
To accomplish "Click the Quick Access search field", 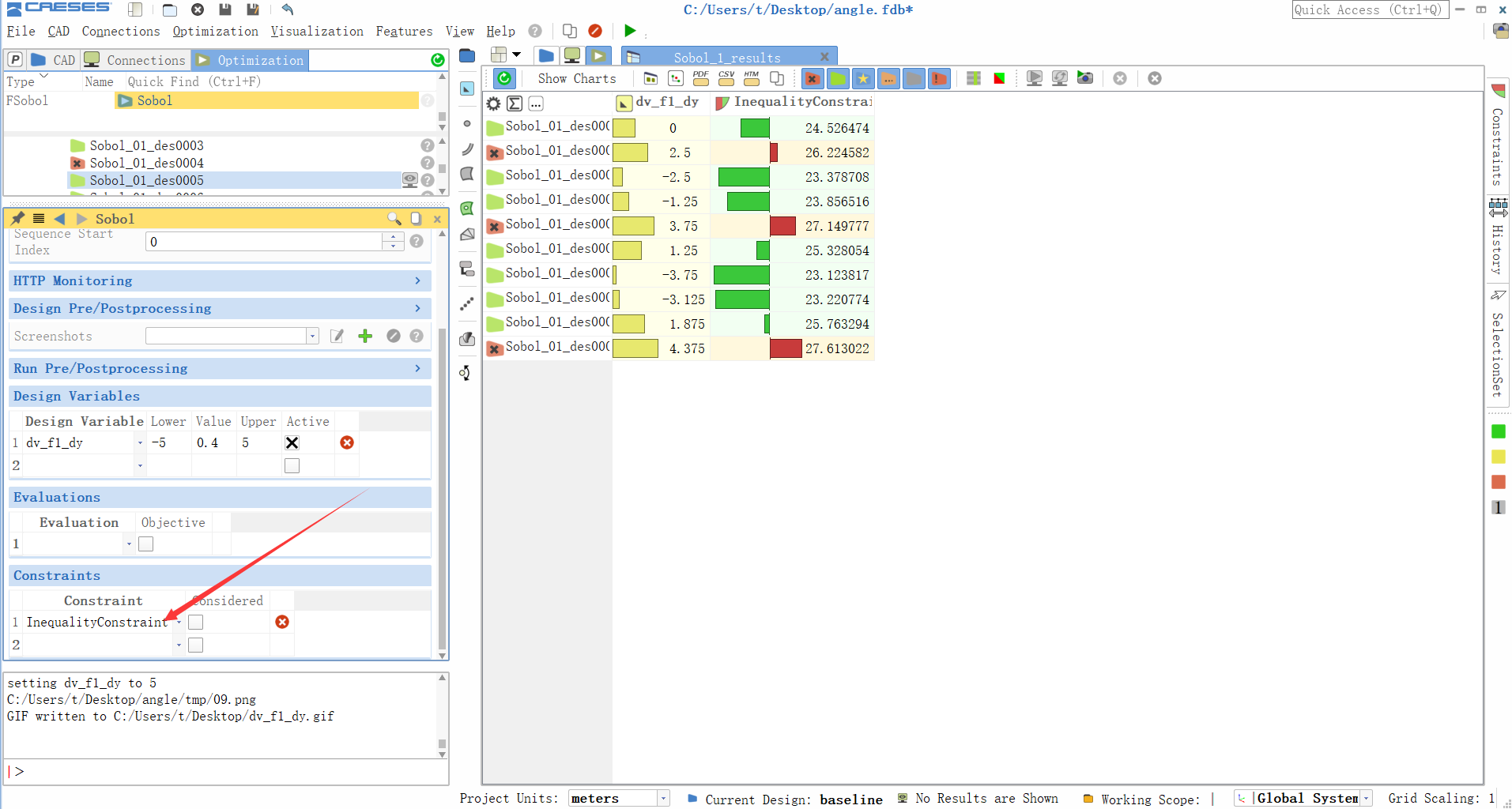I will (1370, 9).
